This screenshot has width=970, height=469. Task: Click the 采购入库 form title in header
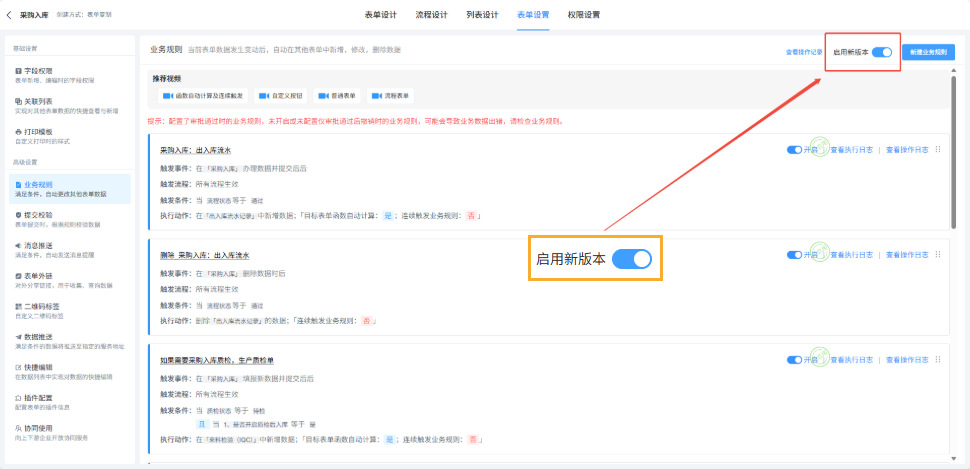(33, 14)
